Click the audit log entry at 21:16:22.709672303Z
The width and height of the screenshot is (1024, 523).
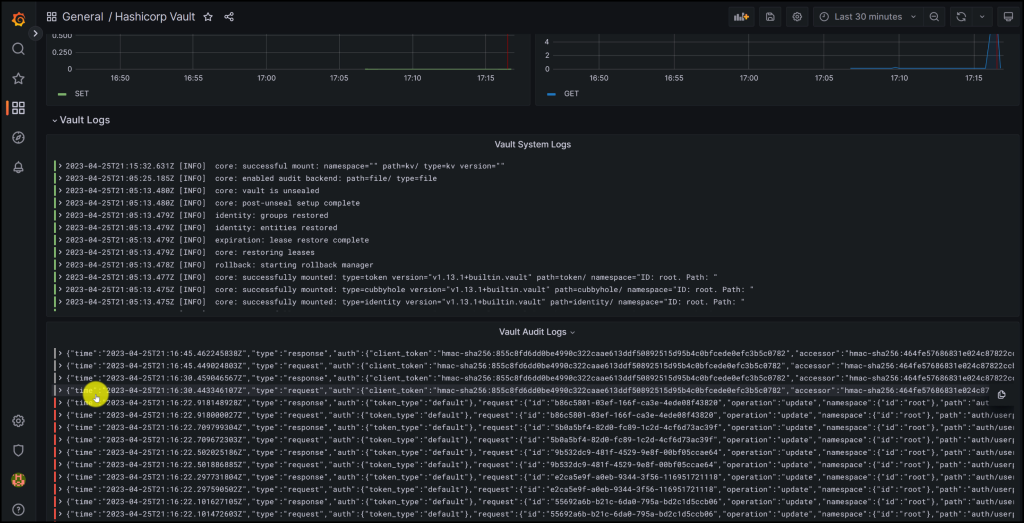tap(534, 440)
